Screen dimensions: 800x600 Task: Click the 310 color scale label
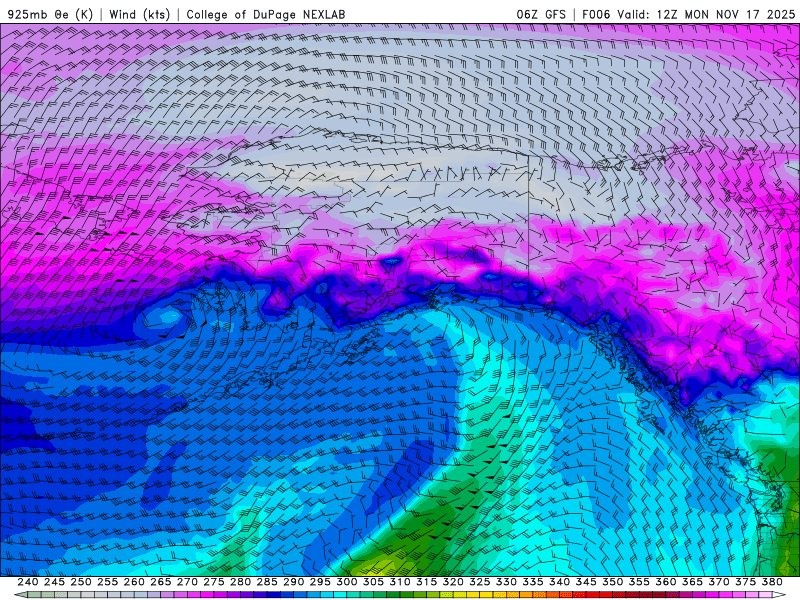[399, 582]
